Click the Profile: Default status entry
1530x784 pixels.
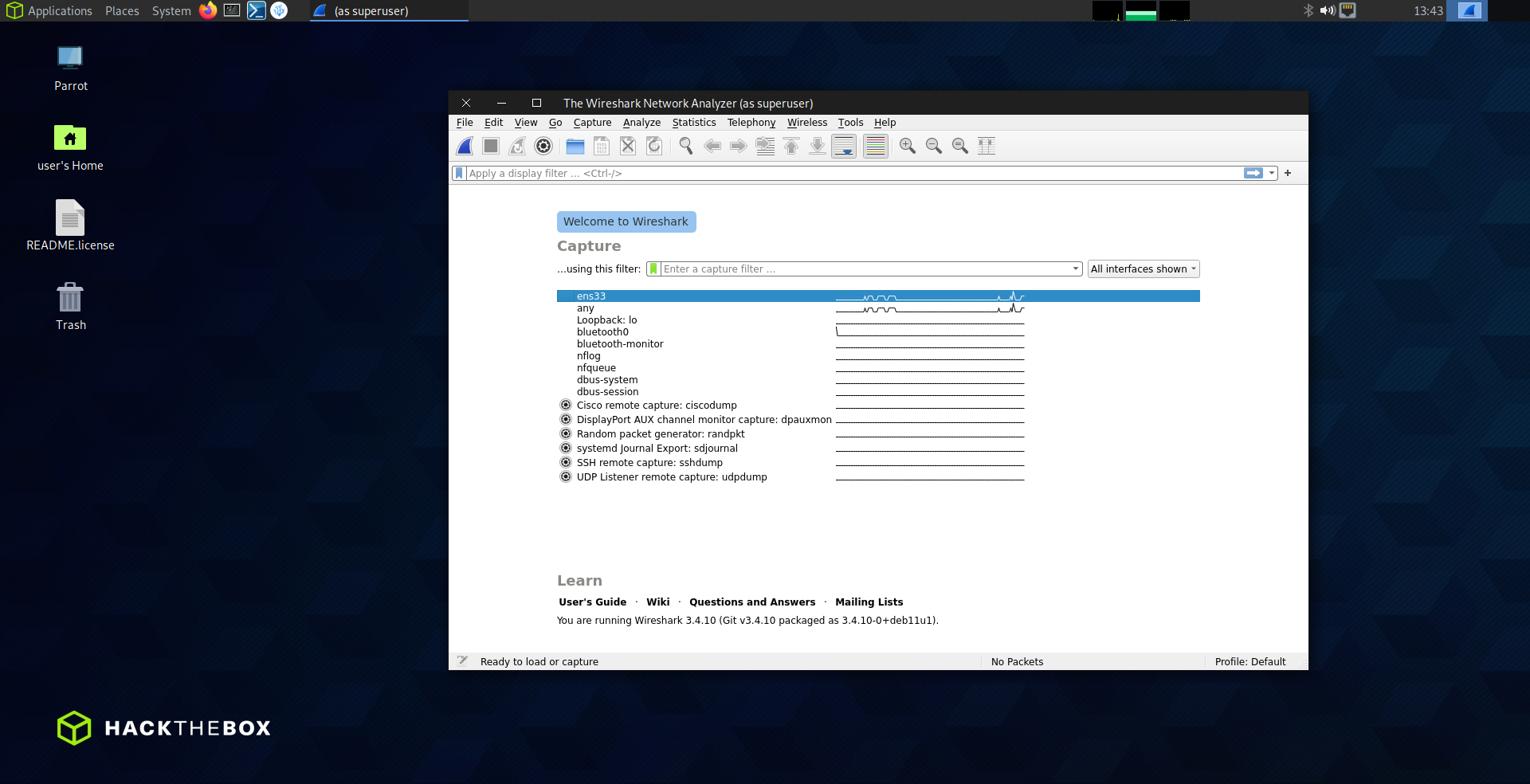click(x=1250, y=662)
